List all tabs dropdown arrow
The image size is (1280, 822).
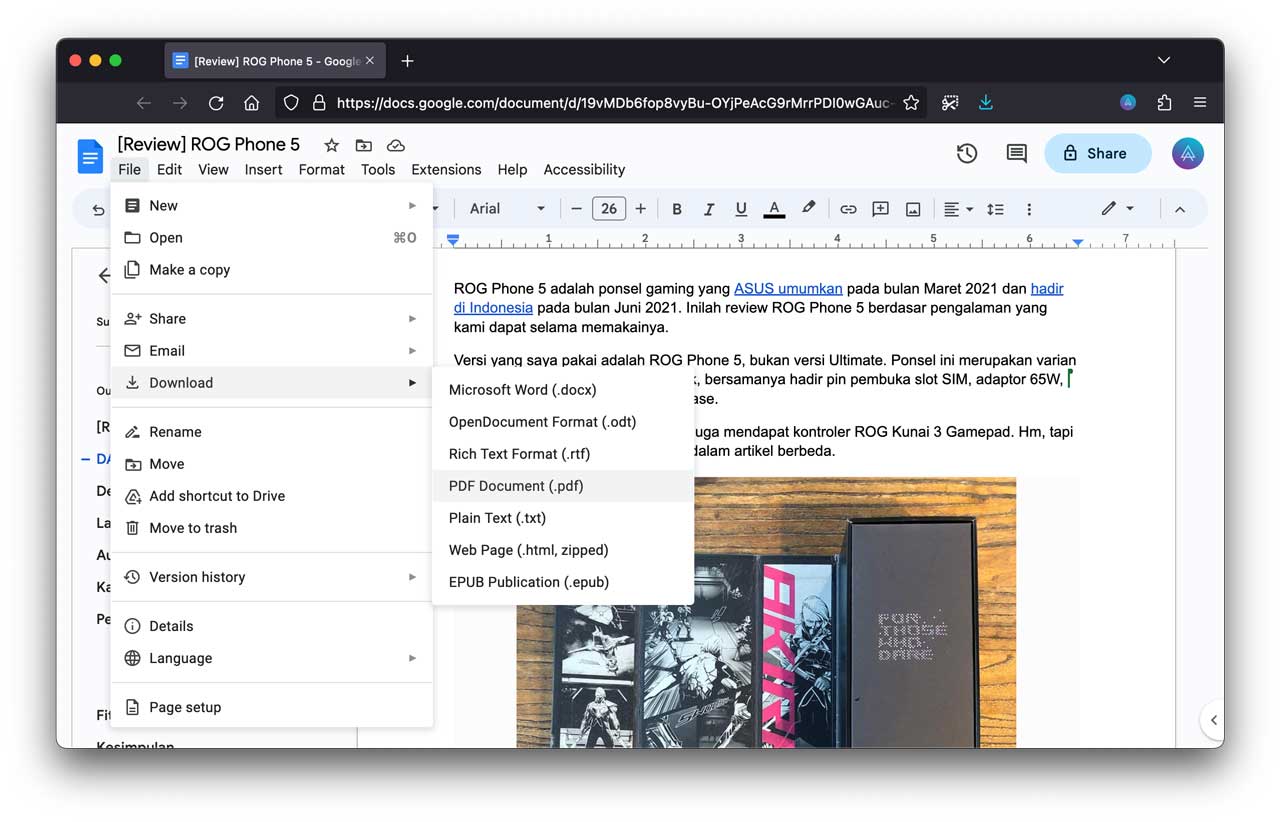(x=1164, y=61)
